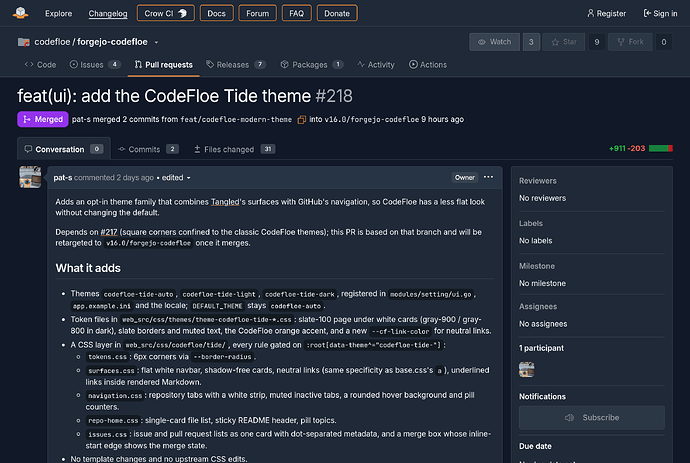The image size is (690, 463).
Task: Click the 'modules/setting/ui.go' code snippet
Action: click(431, 294)
